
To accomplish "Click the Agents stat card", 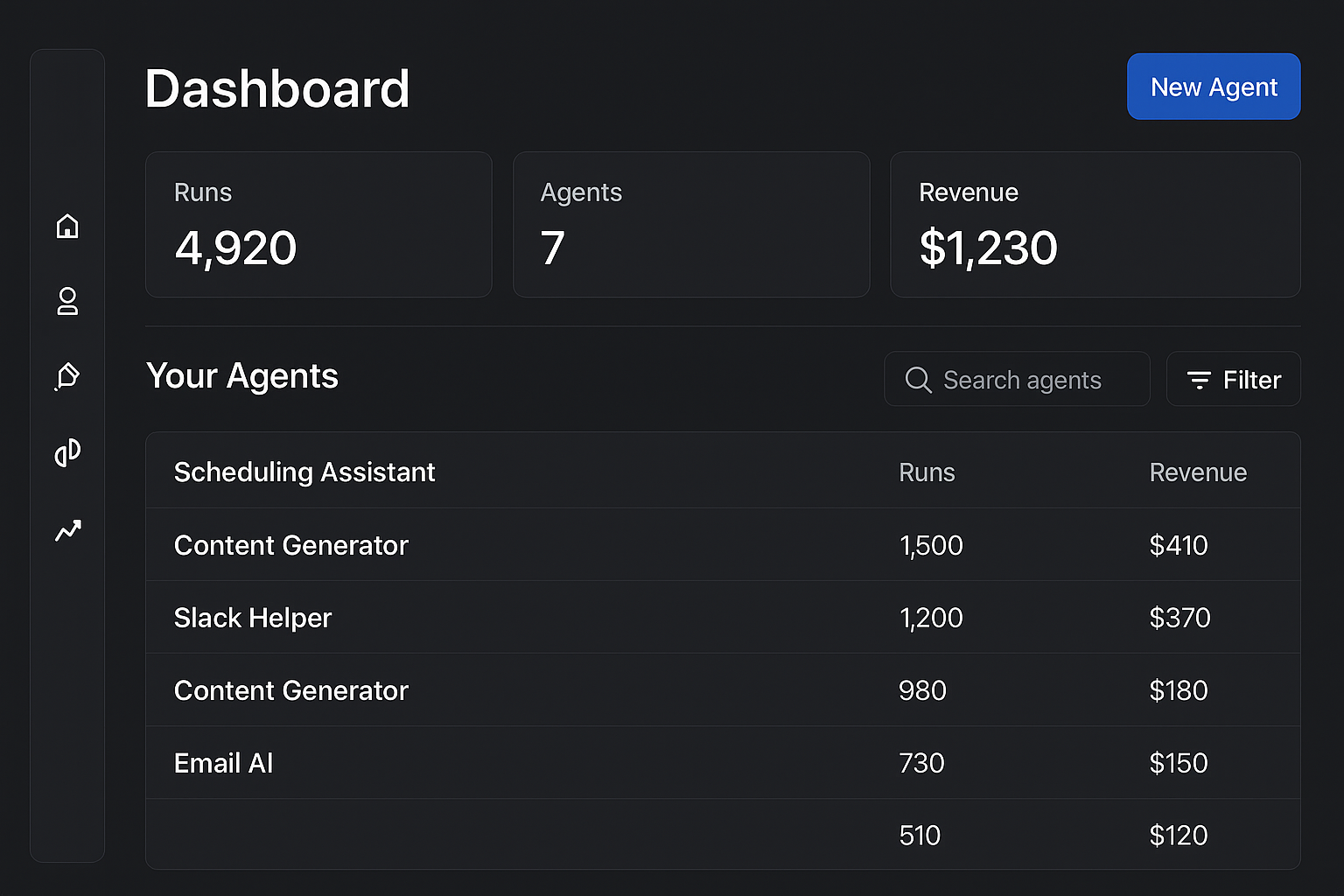I will (x=691, y=225).
